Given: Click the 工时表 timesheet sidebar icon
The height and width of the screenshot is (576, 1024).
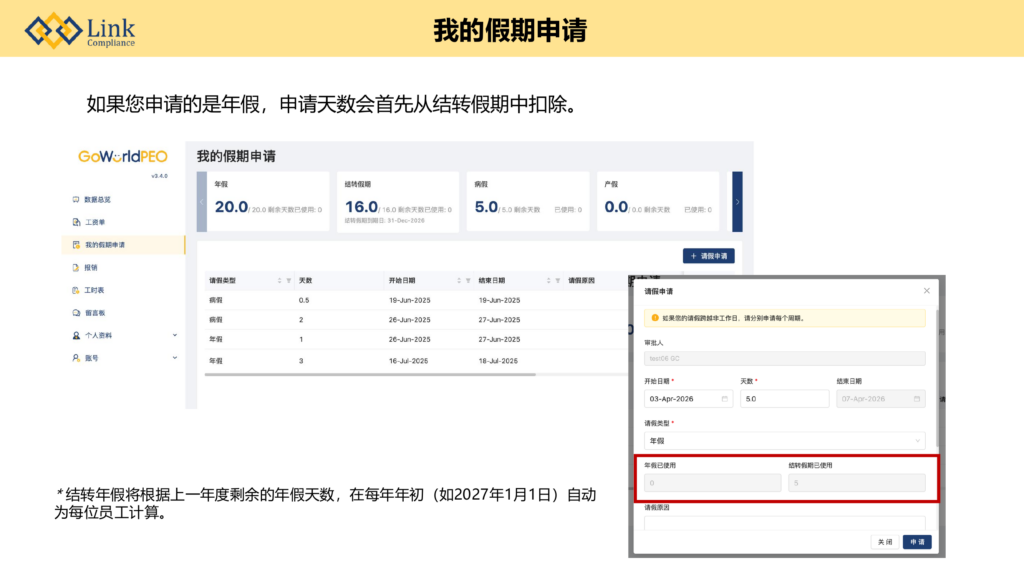Looking at the screenshot, I should tap(76, 290).
